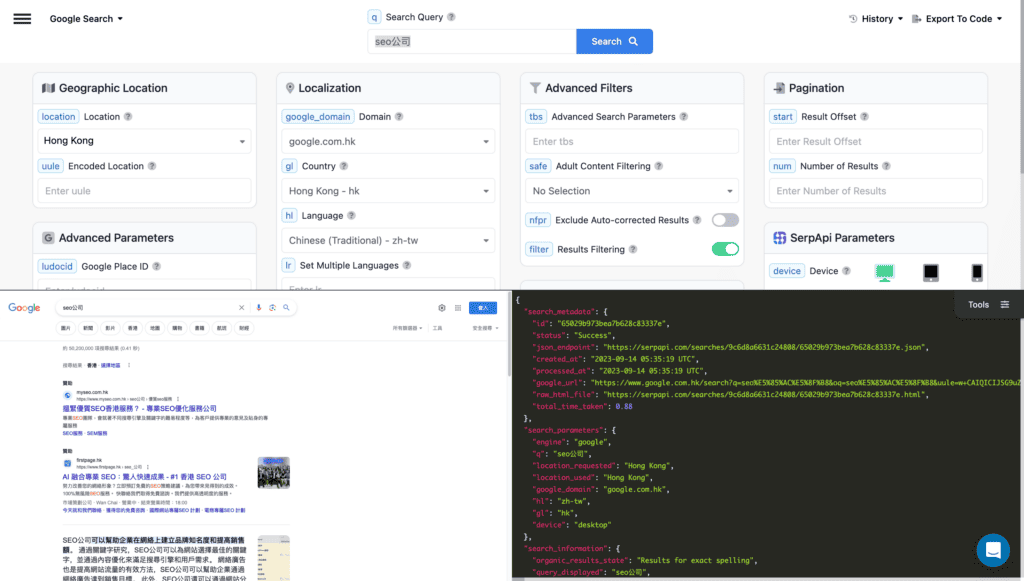Screen dimensions: 1024x581
Task: Click the 工具 link in Google preview
Action: 438,328
